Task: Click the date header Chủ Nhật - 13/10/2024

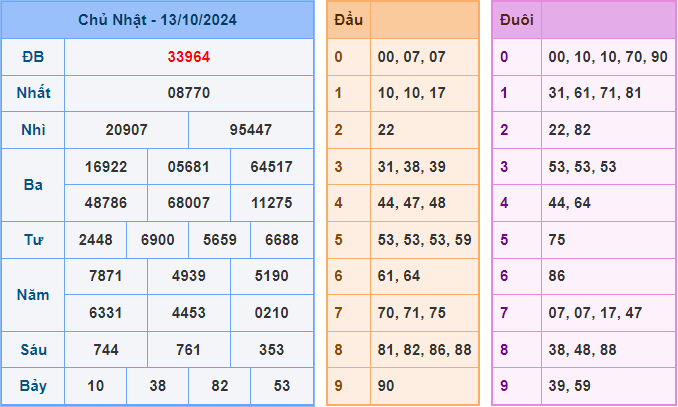Action: (x=157, y=20)
